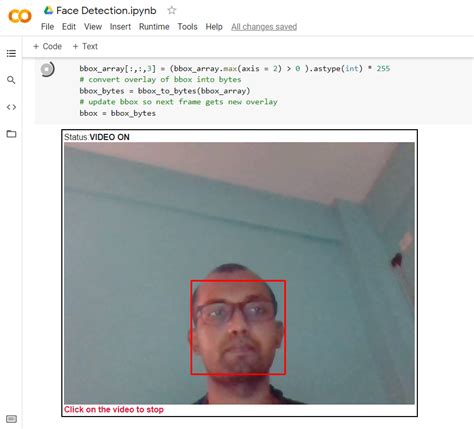The width and height of the screenshot is (474, 429).
Task: Open the Insert menu
Action: [x=120, y=27]
